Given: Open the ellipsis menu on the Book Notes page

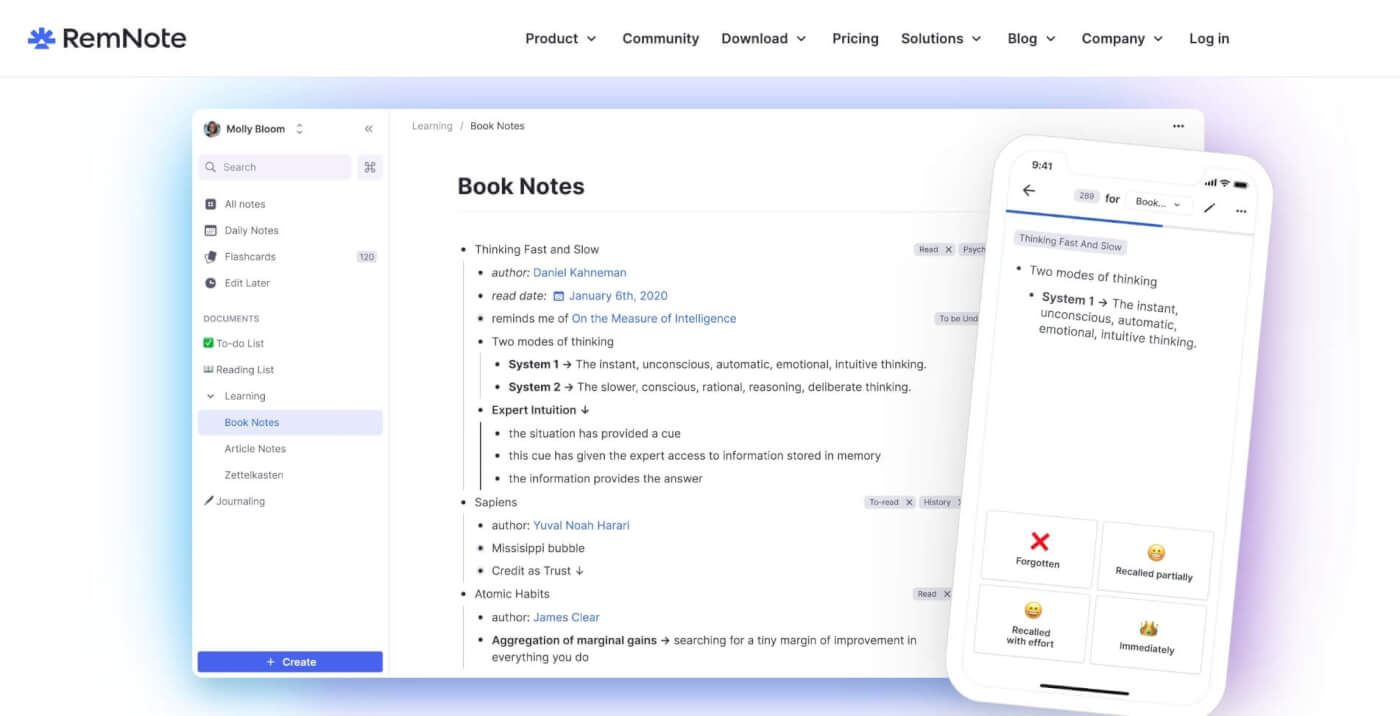Looking at the screenshot, I should coord(1178,126).
